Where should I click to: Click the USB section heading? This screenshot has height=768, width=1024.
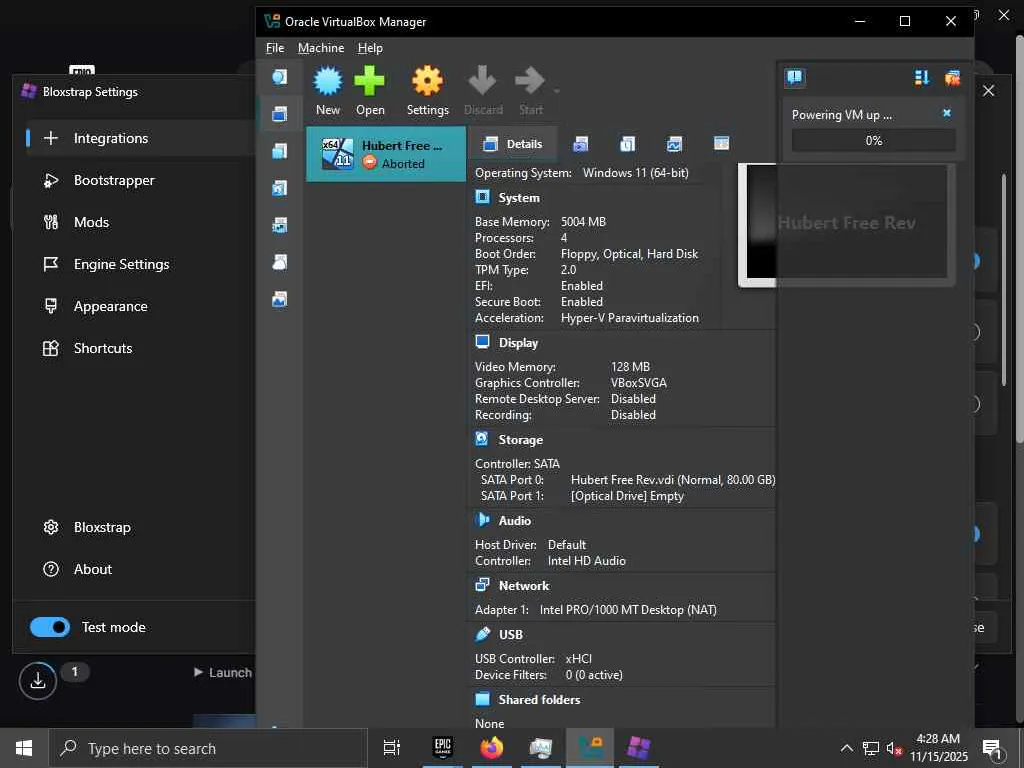coord(511,635)
